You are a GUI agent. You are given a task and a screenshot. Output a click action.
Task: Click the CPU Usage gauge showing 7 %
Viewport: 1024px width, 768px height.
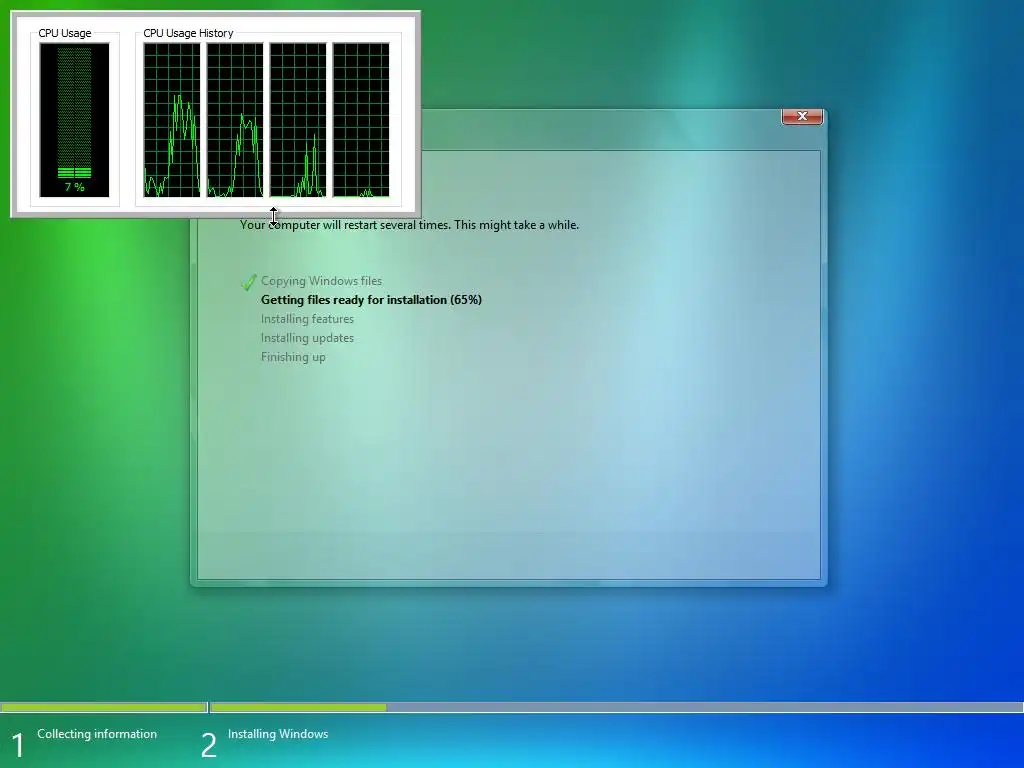tap(74, 120)
